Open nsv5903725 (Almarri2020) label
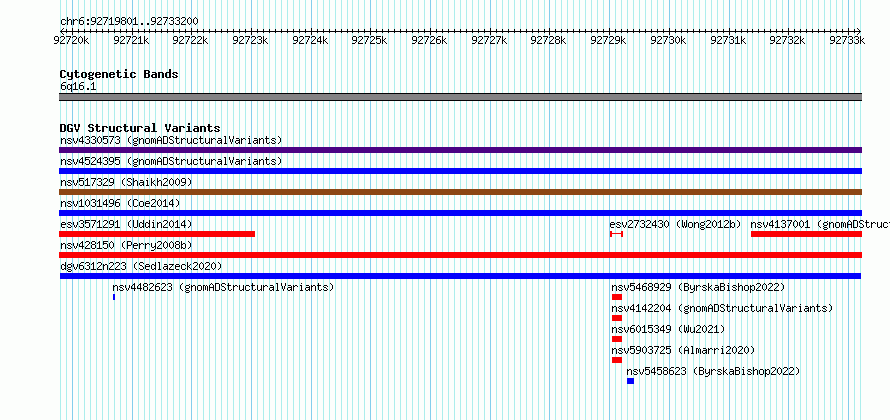 (x=683, y=350)
